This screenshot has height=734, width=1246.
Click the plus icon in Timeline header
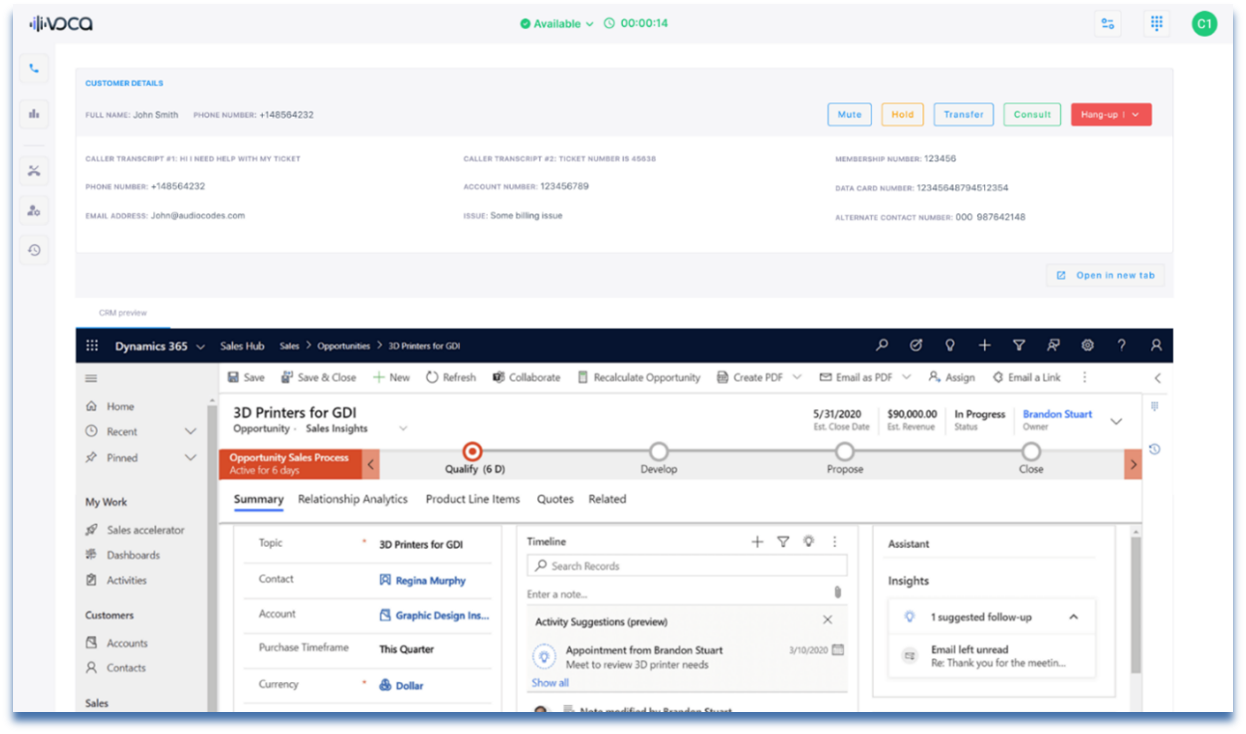click(757, 542)
